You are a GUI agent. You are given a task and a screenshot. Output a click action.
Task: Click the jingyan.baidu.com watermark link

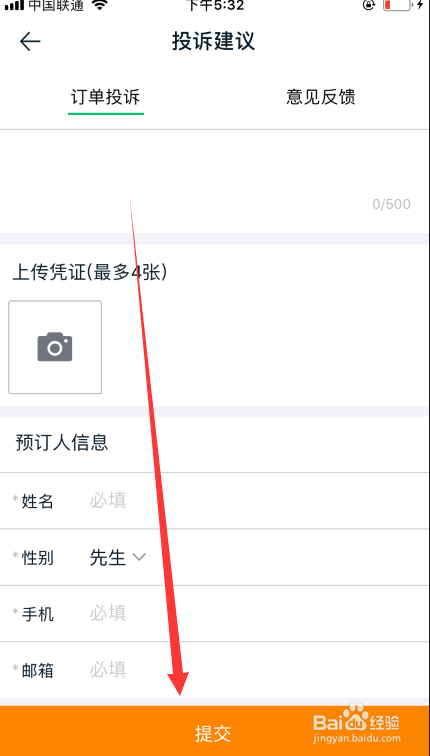coord(357,738)
